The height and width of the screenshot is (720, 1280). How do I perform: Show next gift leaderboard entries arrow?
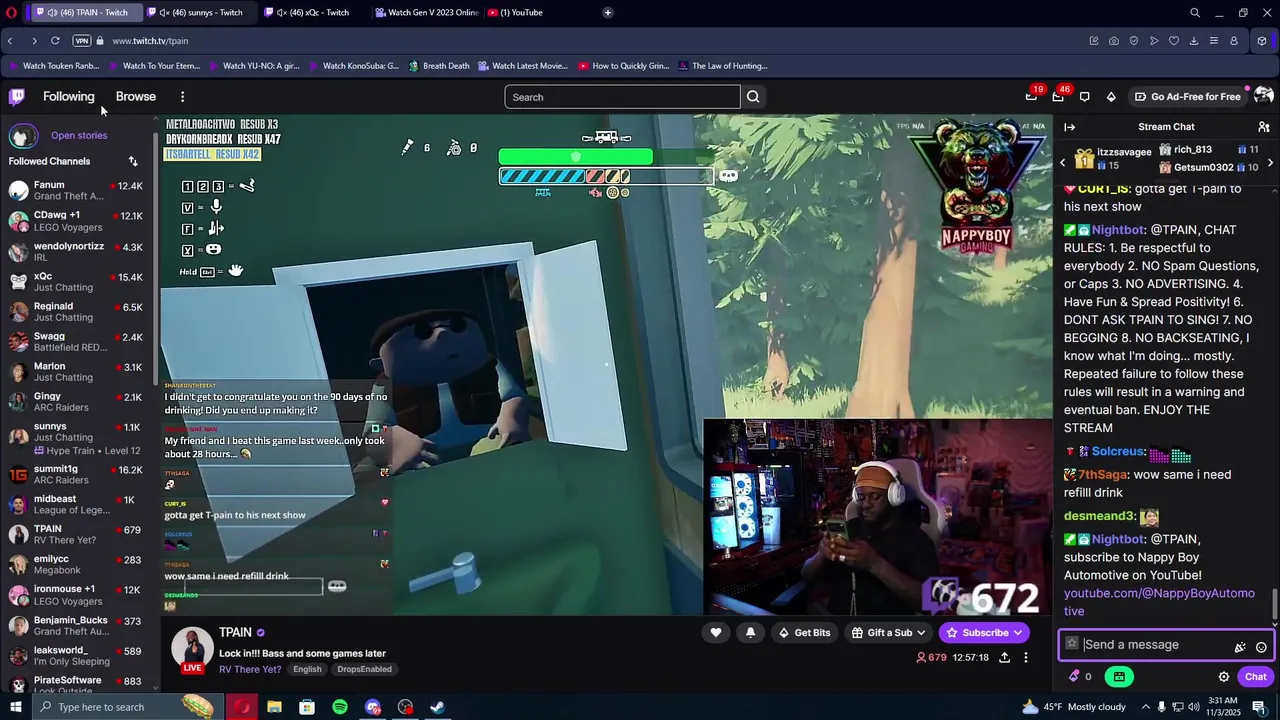click(1270, 162)
